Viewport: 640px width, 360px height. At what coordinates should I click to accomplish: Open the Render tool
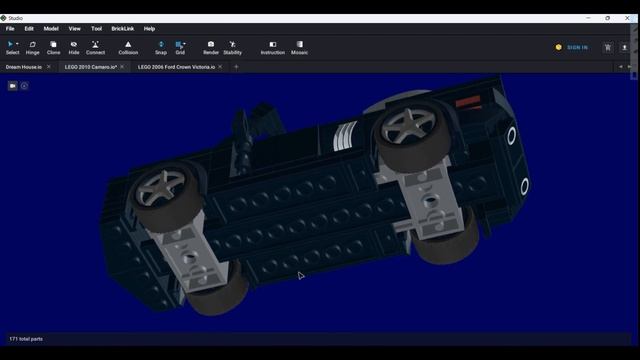point(211,47)
